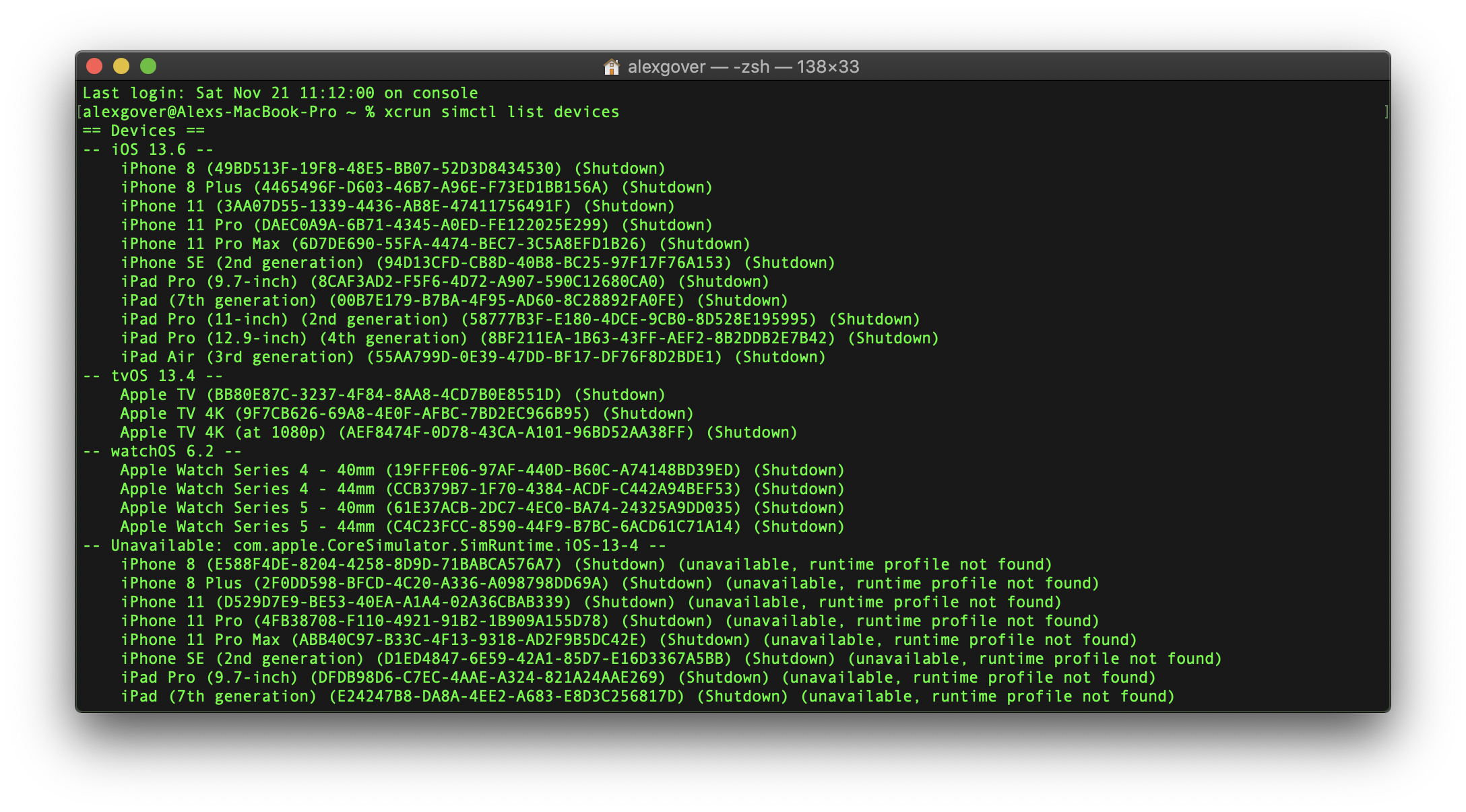Click the Apple TV 4K 9F7CB626-69A8 line
The image size is (1466, 812).
[x=407, y=413]
